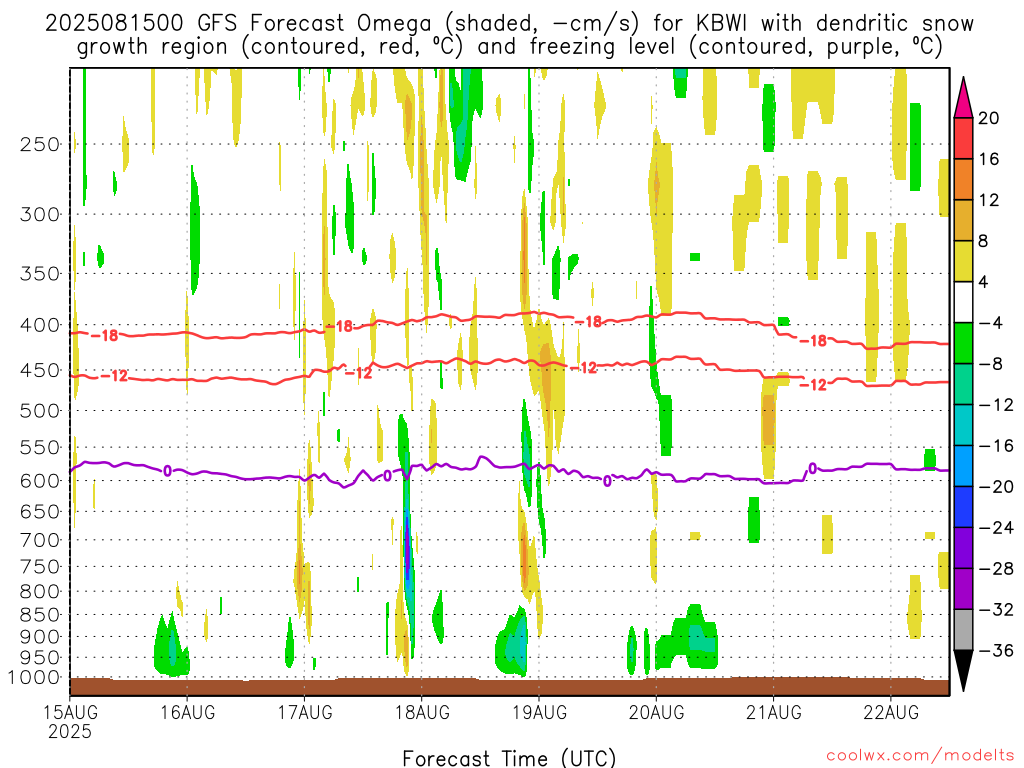Click the 550 pressure level label

click(40, 447)
